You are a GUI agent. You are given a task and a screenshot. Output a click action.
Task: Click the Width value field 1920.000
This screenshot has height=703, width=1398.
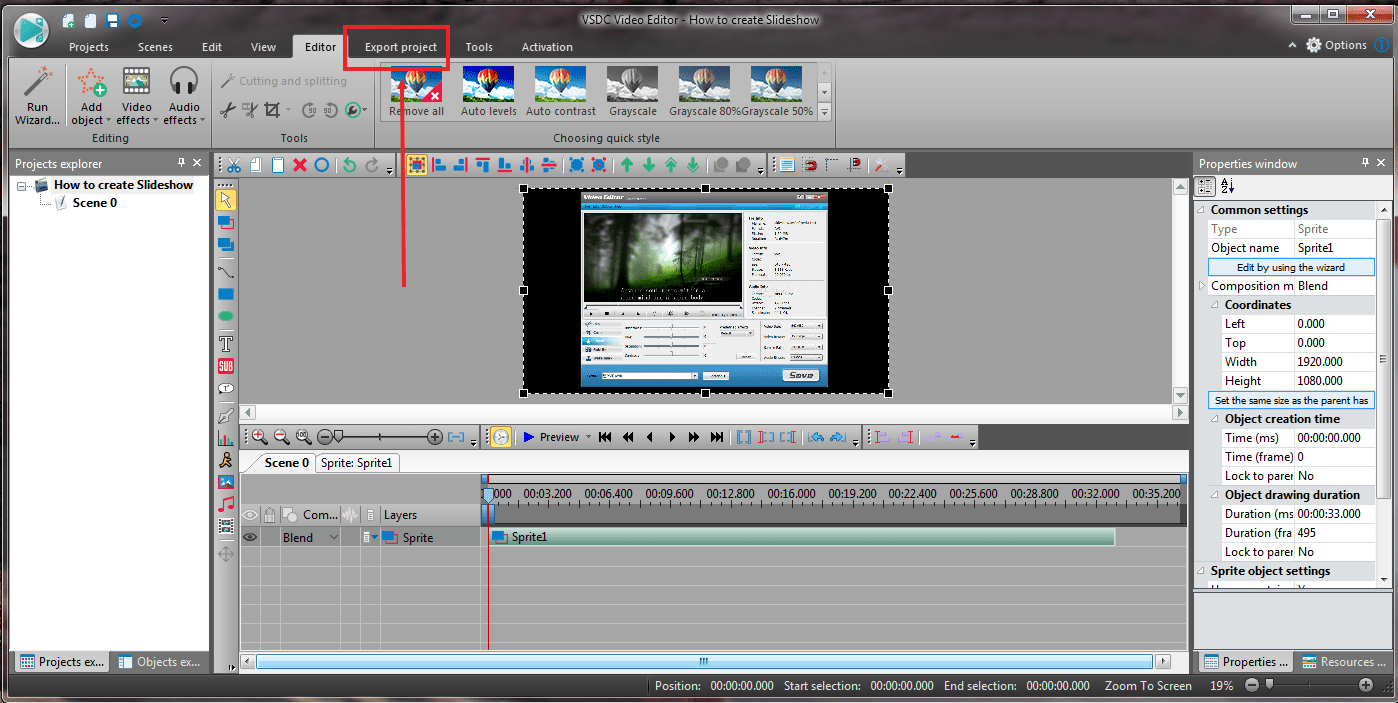pyautogui.click(x=1334, y=362)
